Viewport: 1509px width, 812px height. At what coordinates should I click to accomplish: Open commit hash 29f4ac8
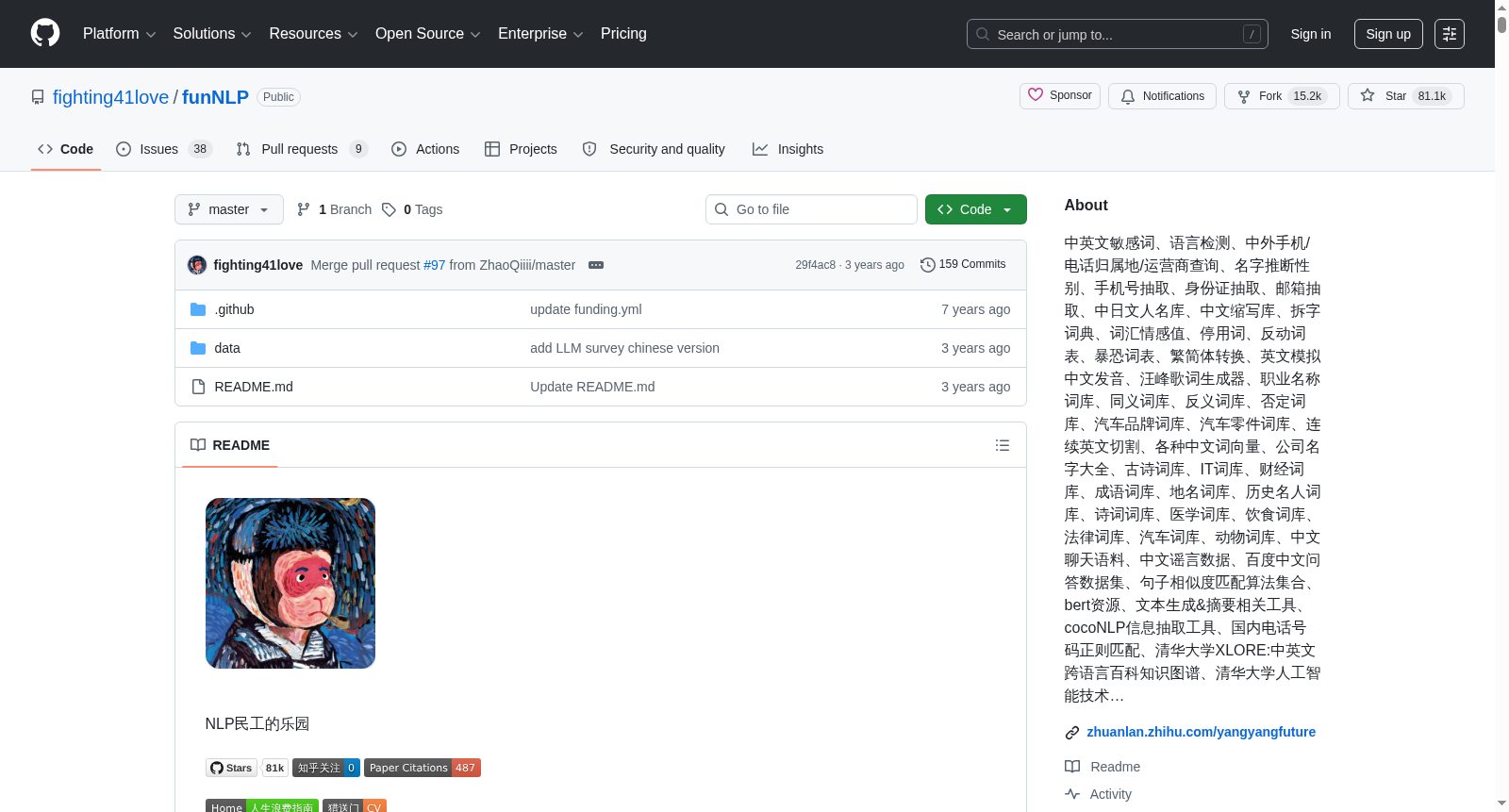815,265
